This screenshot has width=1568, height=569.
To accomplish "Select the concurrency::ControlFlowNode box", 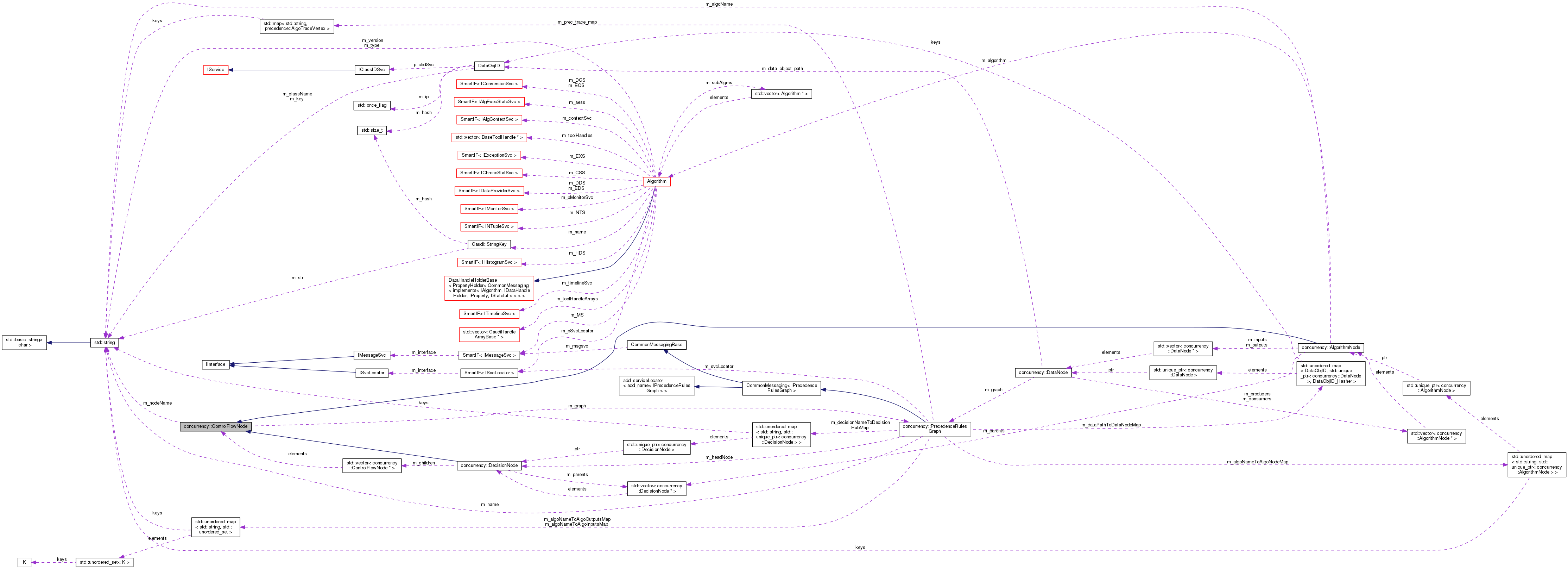I will pyautogui.click(x=216, y=426).
